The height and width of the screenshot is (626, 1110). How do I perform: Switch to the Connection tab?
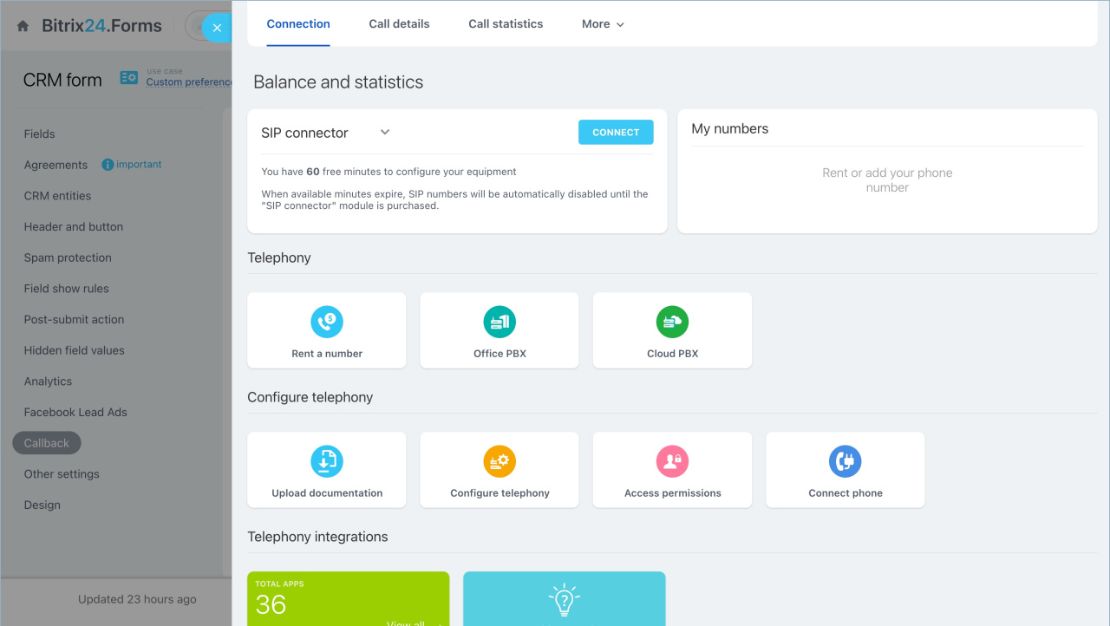pyautogui.click(x=298, y=24)
